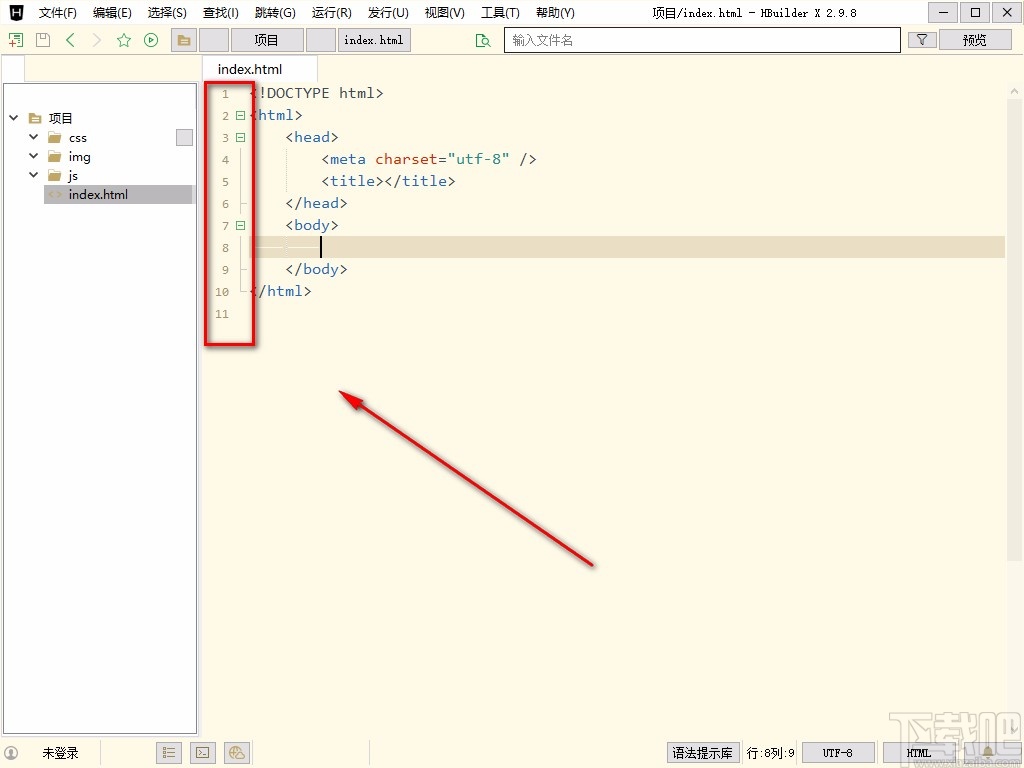Click the star bookmark icon
The width and height of the screenshot is (1024, 768).
tap(124, 40)
